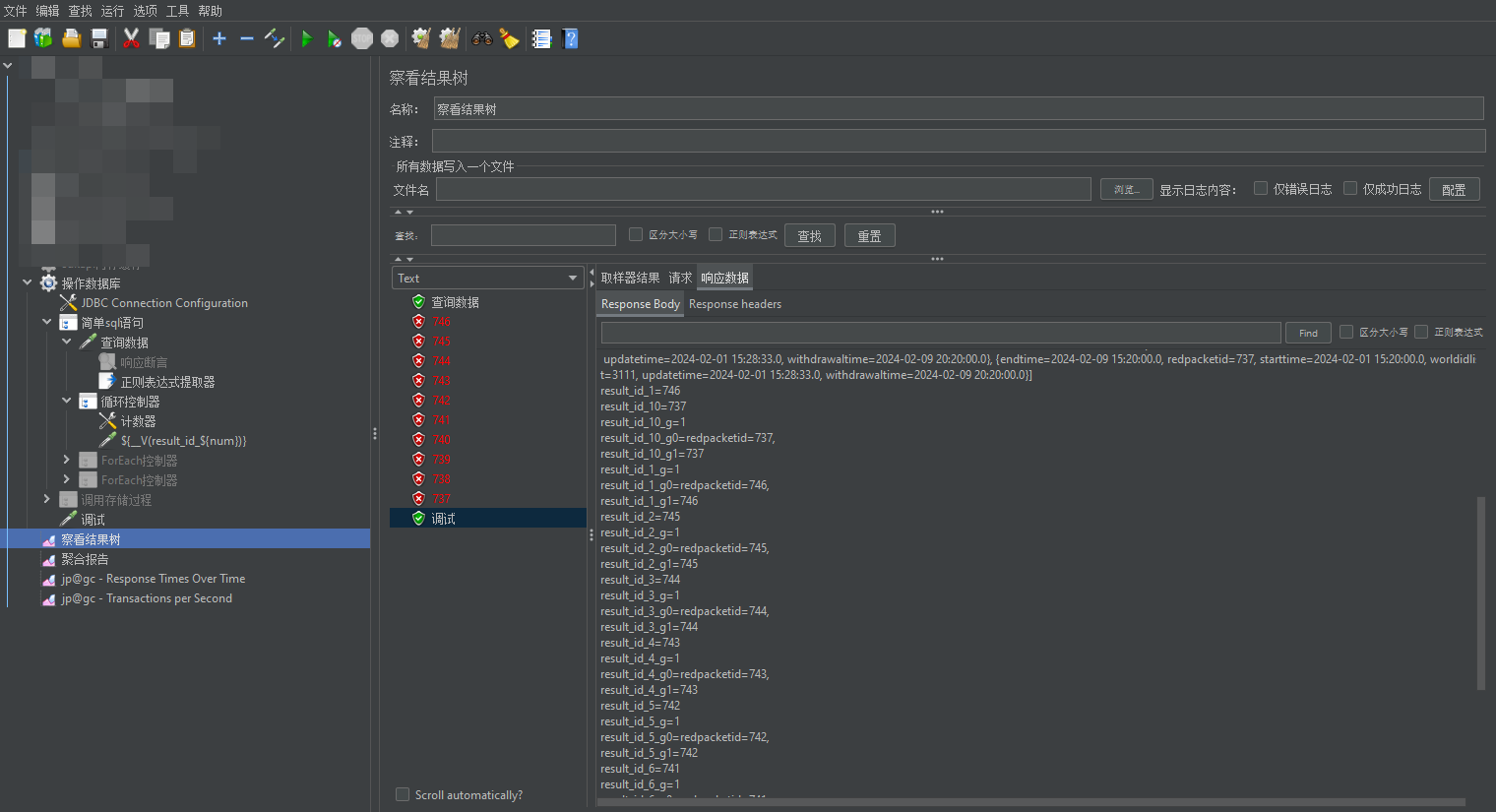Collapse the 操作数据库 thread group
The height and width of the screenshot is (812, 1496).
click(28, 282)
